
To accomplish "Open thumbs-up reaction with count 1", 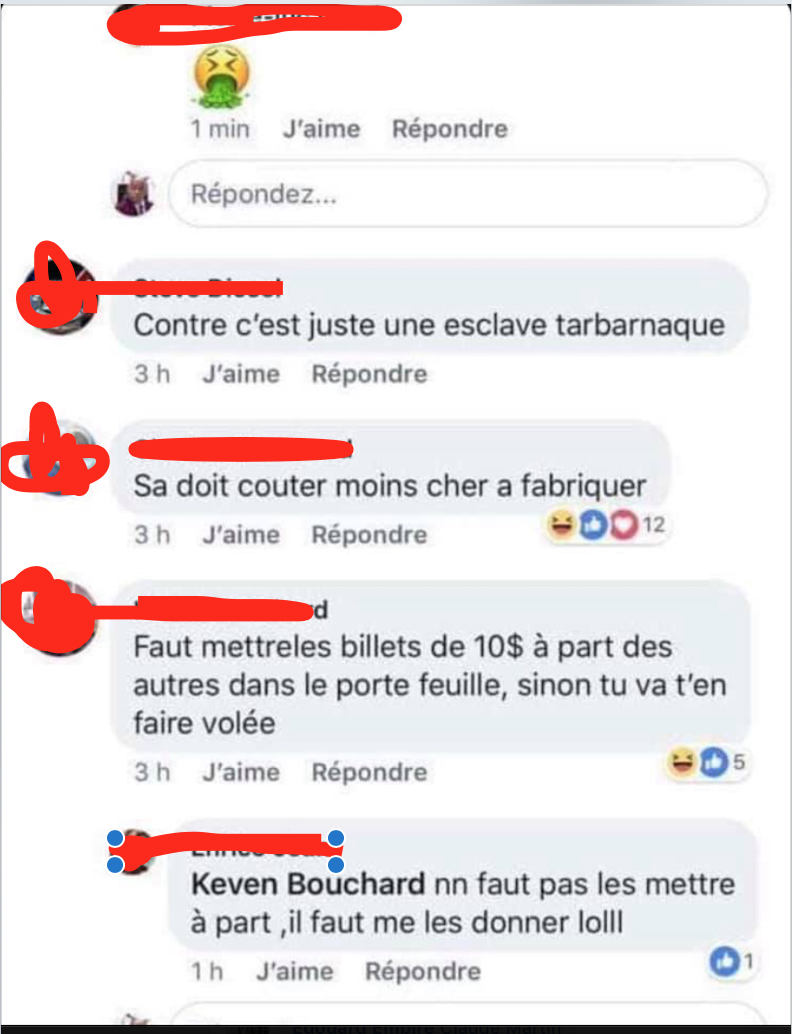I will click(724, 961).
